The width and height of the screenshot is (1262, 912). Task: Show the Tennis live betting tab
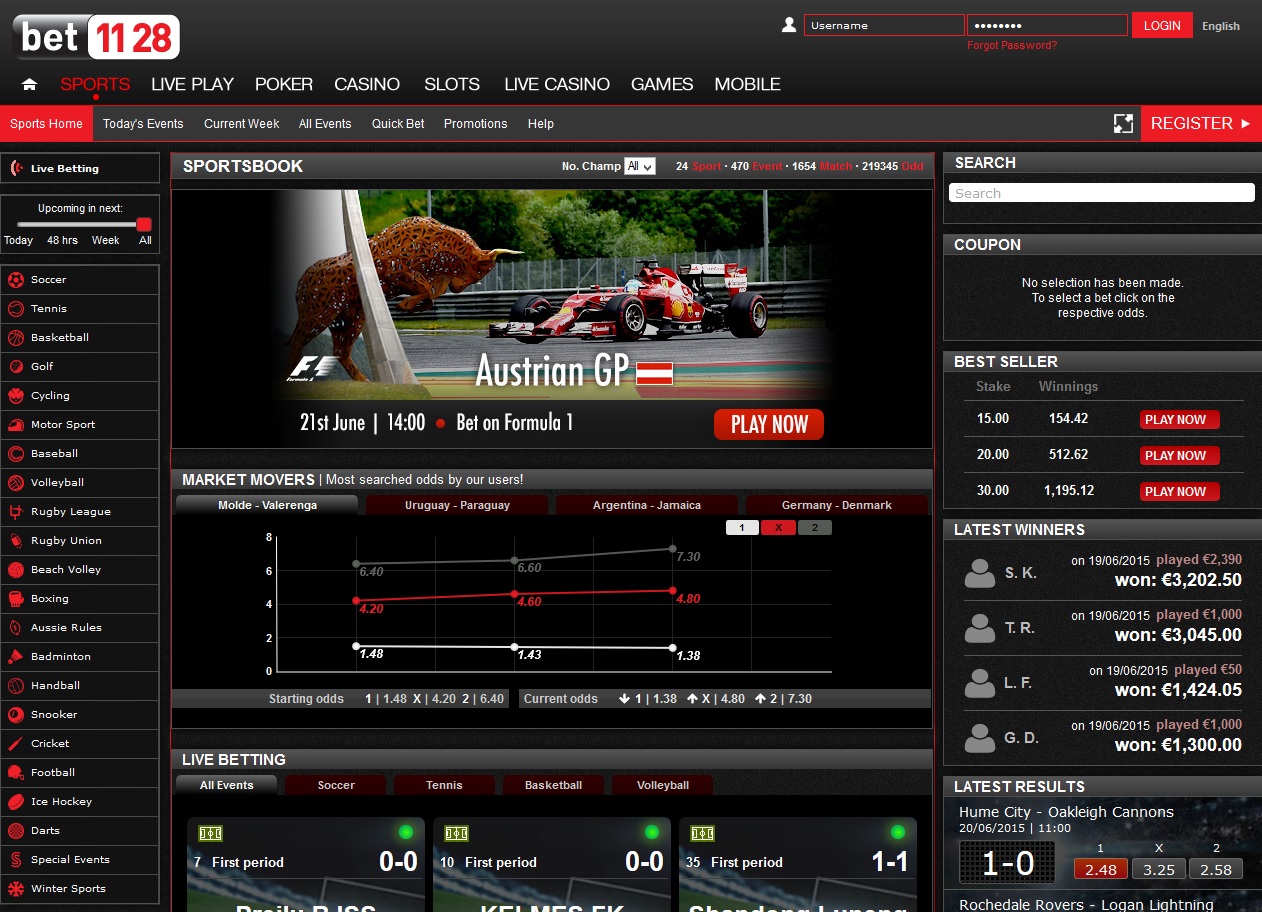[444, 785]
